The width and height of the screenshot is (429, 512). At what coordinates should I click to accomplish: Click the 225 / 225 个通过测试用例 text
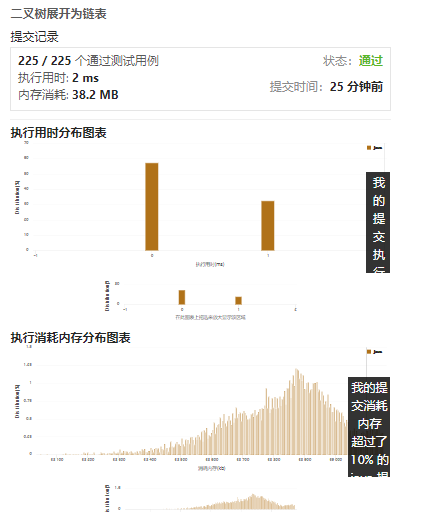(x=88, y=61)
